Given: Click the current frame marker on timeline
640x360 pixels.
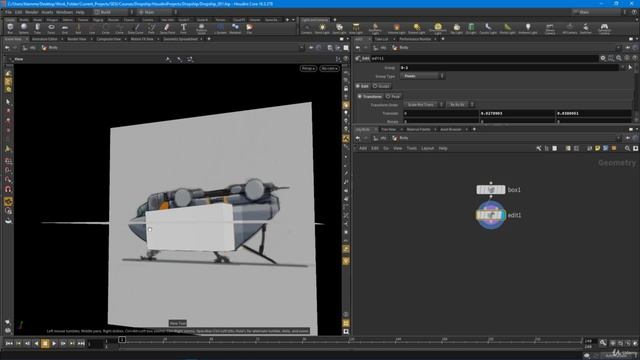Looking at the screenshot, I should [122, 340].
